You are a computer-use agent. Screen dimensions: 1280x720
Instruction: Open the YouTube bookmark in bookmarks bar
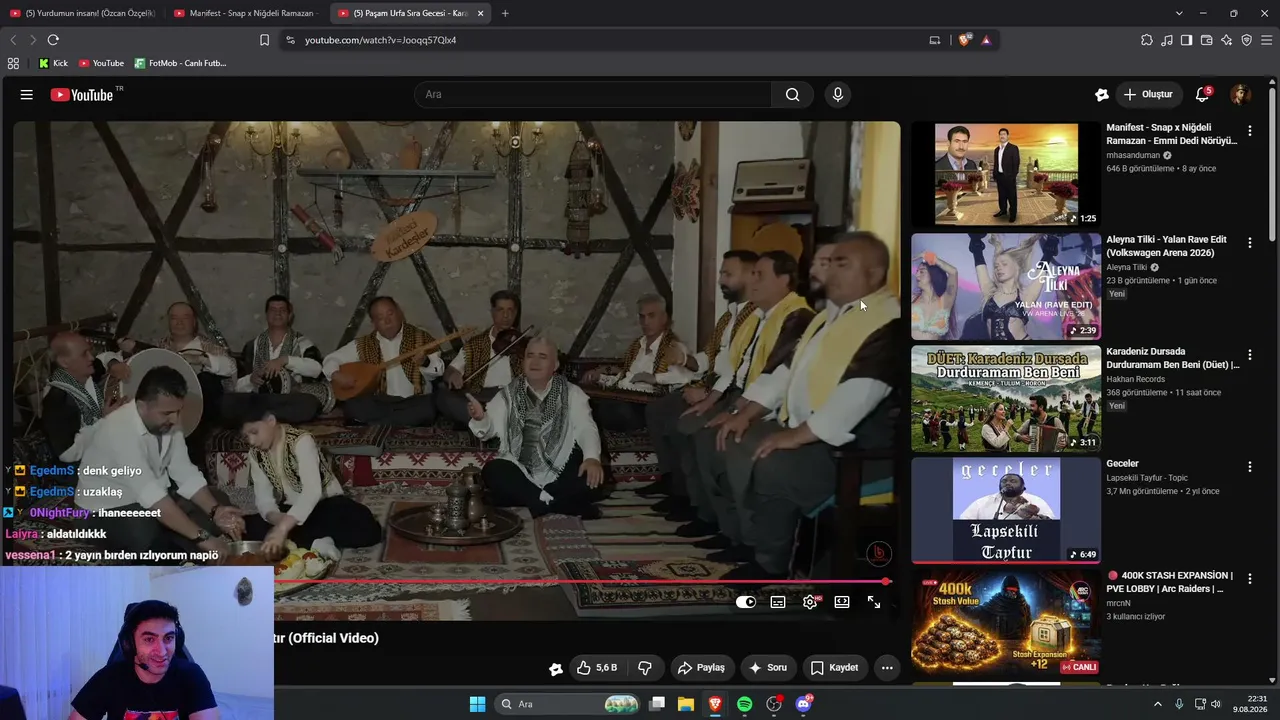(101, 63)
